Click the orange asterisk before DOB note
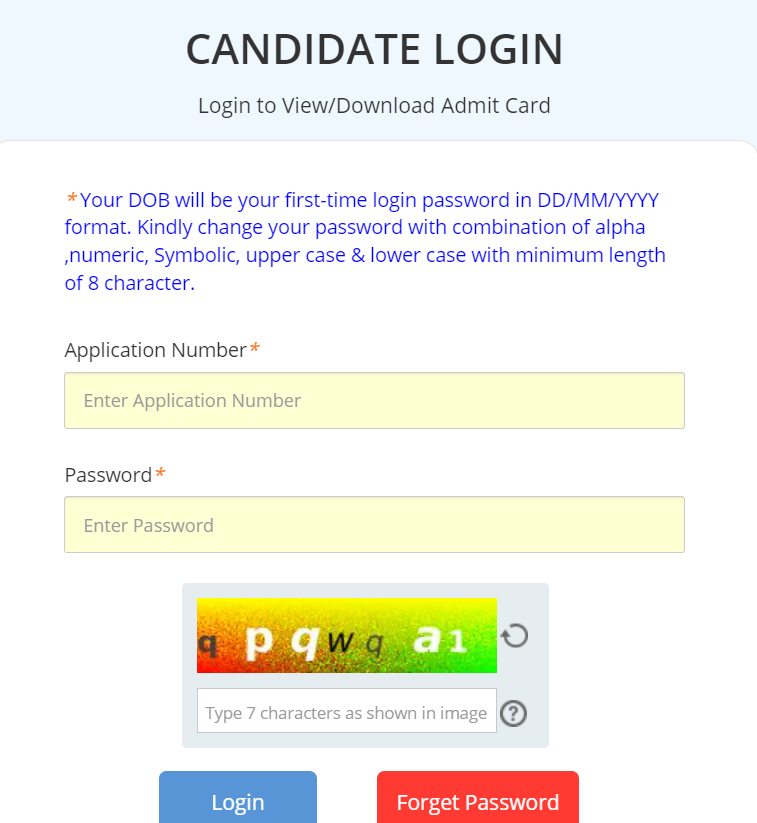This screenshot has width=757, height=823. tap(72, 198)
